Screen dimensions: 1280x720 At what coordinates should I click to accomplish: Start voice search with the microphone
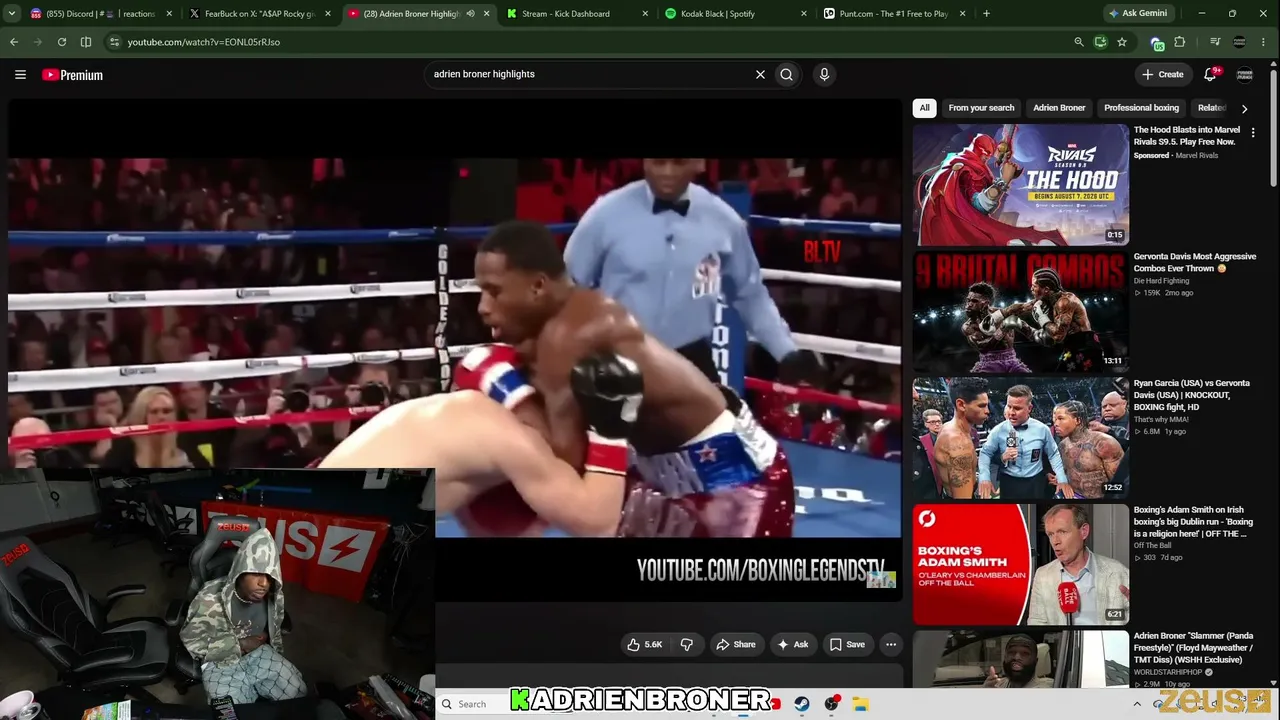[x=824, y=74]
